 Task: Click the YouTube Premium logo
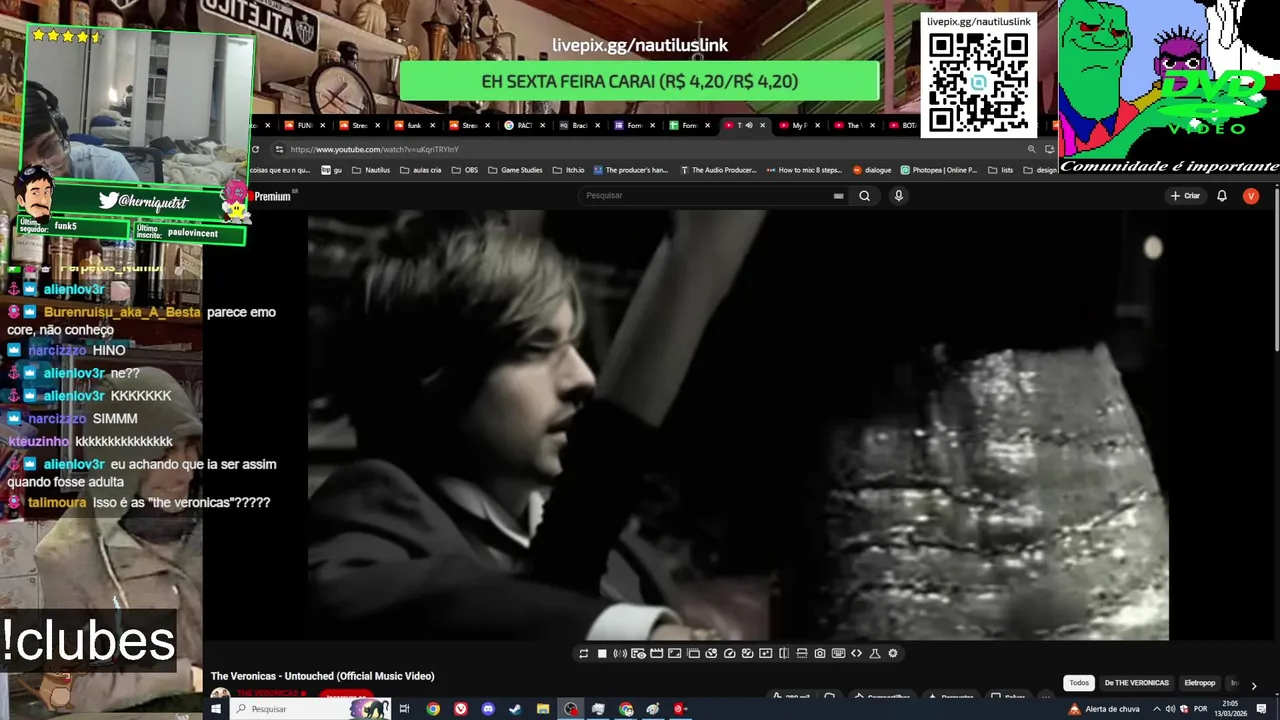[271, 196]
